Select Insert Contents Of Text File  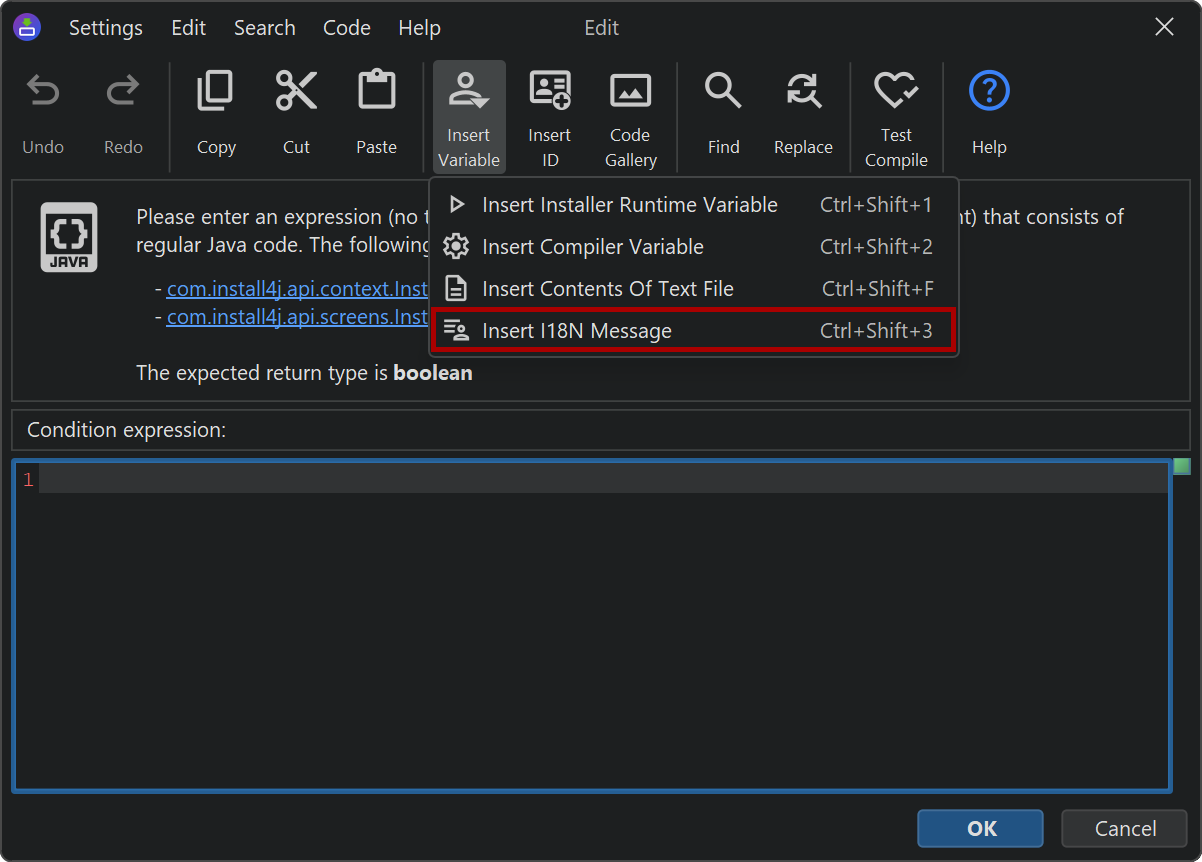[x=607, y=289]
